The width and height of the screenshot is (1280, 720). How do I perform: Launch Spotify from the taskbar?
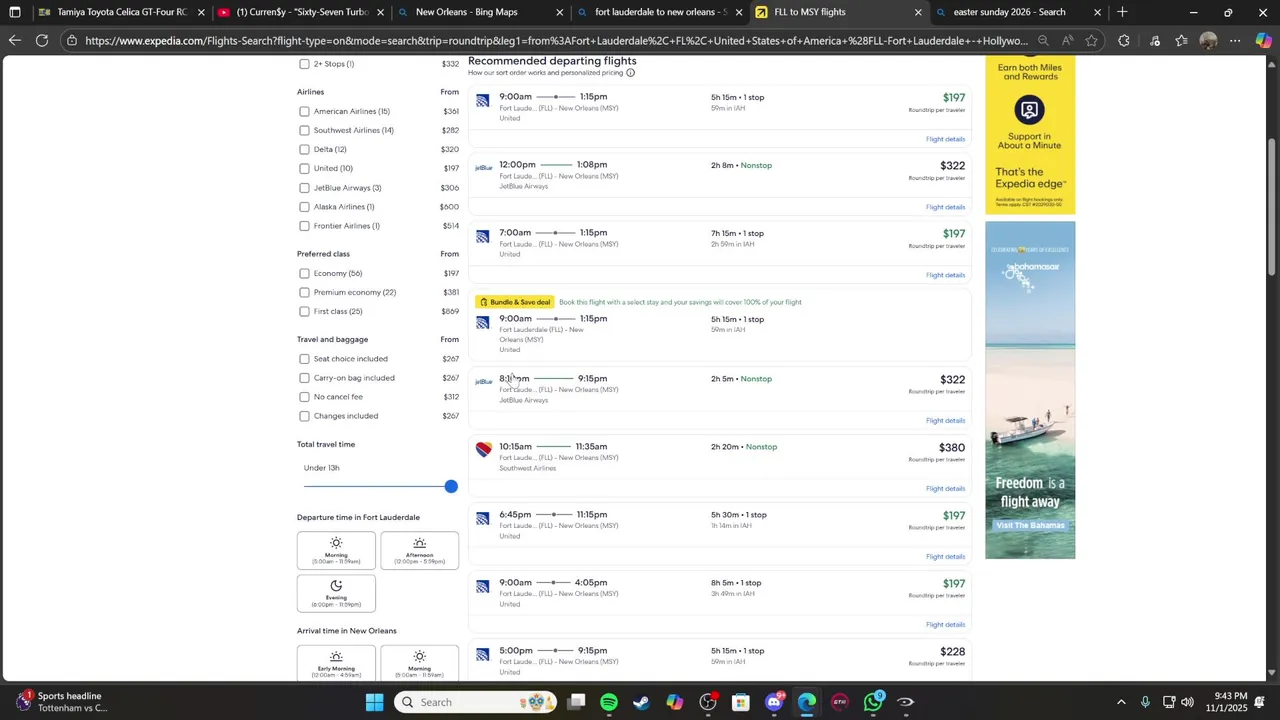click(x=609, y=702)
